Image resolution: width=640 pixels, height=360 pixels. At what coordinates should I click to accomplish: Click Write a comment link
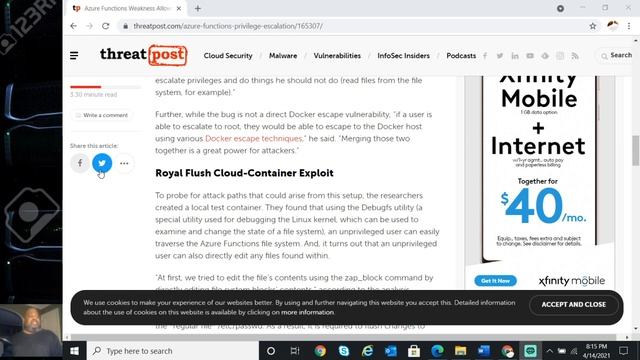(102, 115)
